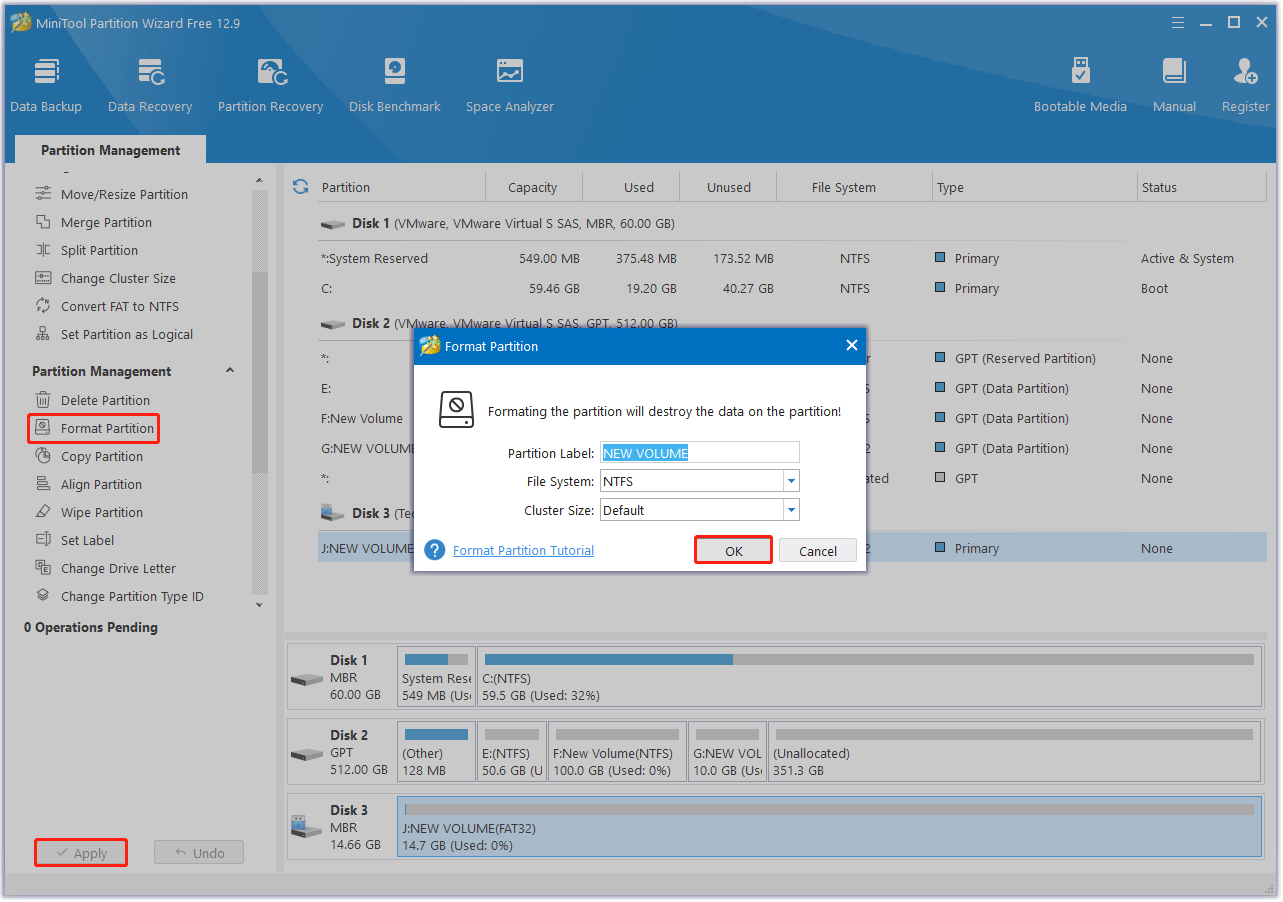Open Format Partition Tutorial link

pyautogui.click(x=523, y=550)
